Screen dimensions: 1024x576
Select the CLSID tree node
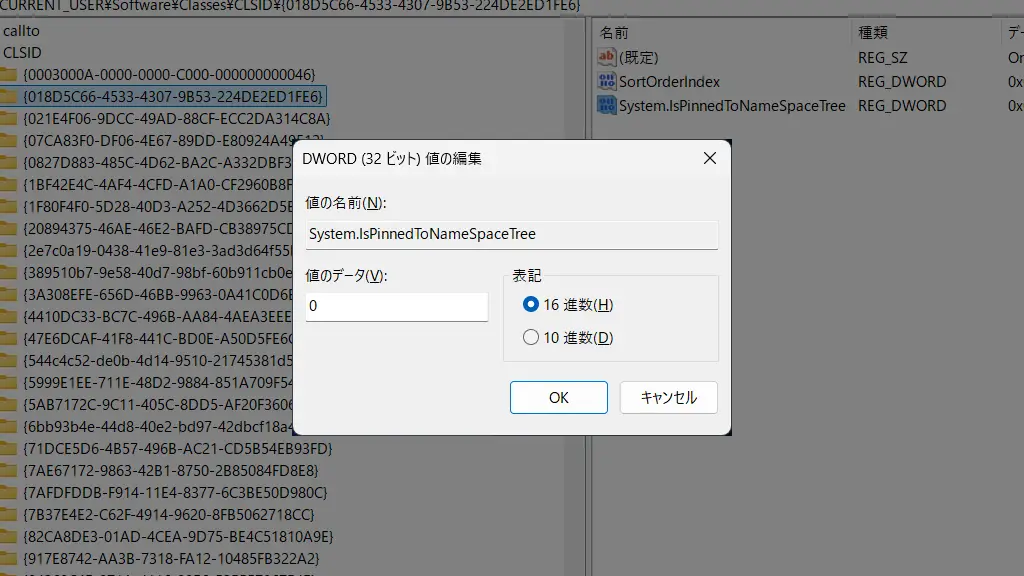point(22,52)
